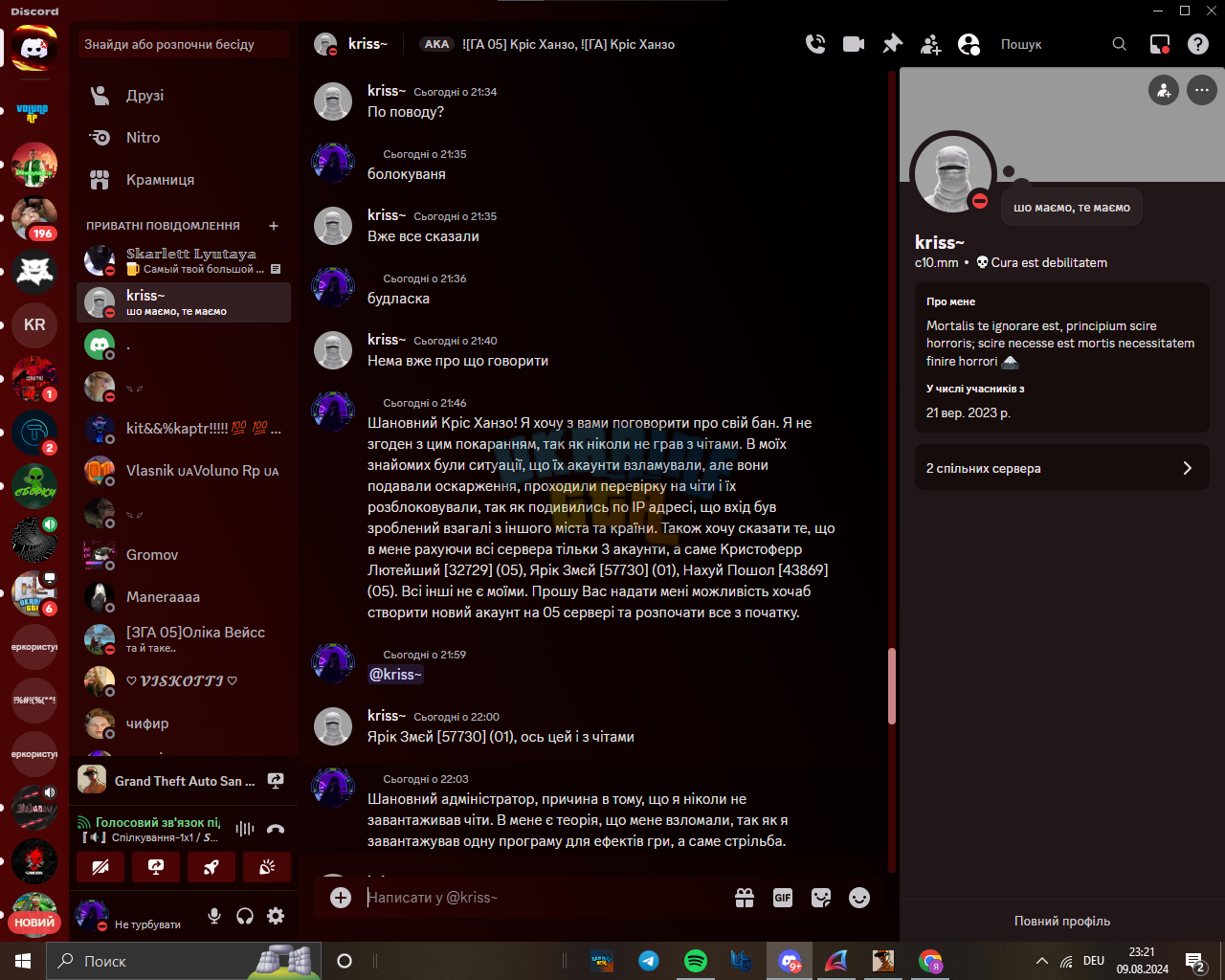Open Telegram from taskbar

(649, 961)
